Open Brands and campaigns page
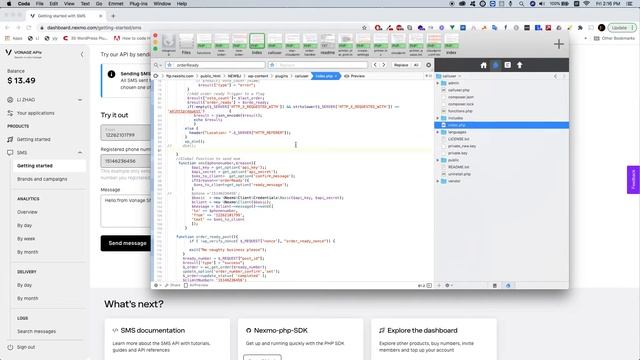Viewport: 640px width, 360px height. click(42, 179)
